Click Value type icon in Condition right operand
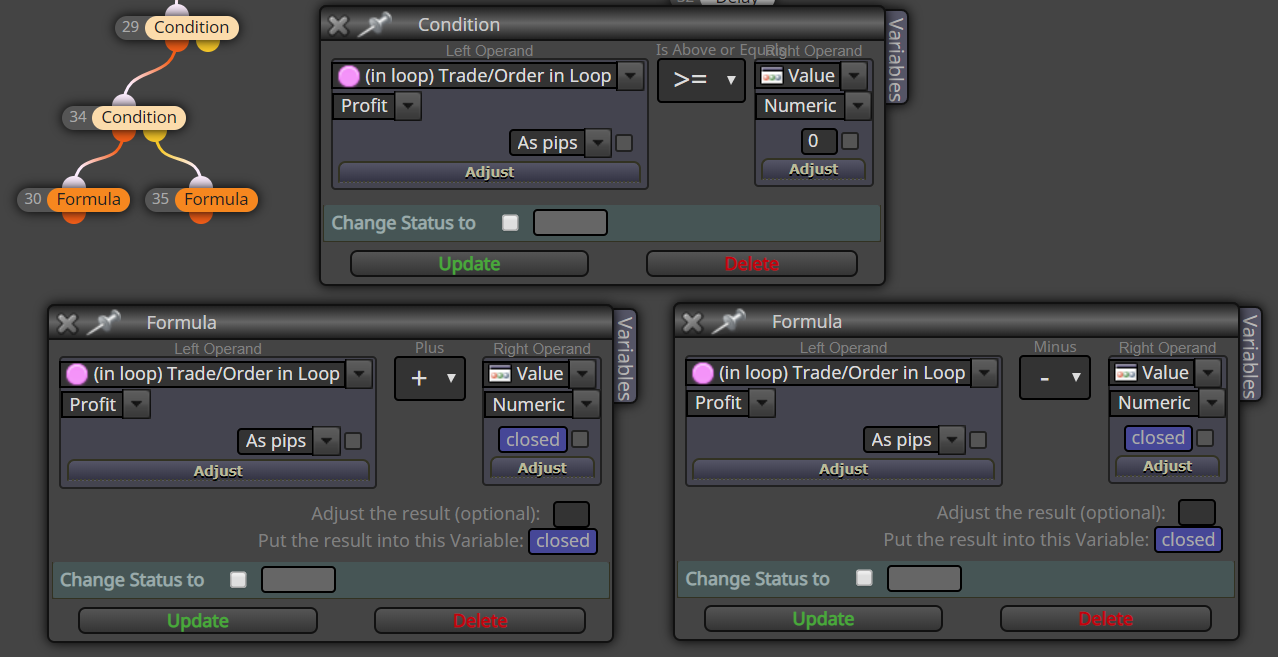This screenshot has height=657, width=1278. click(x=772, y=76)
